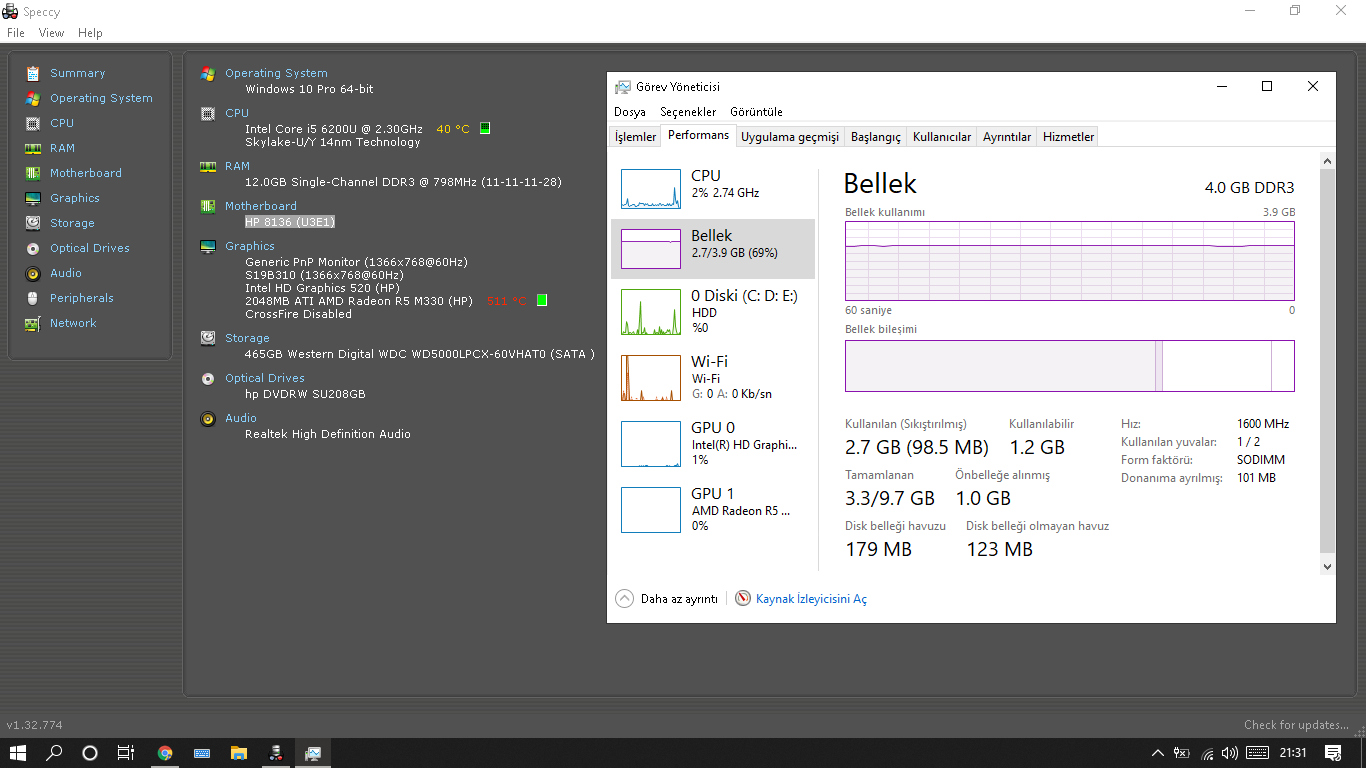Screen dimensions: 1366x768
Task: Switch to the Başlangıç tab
Action: pos(875,137)
